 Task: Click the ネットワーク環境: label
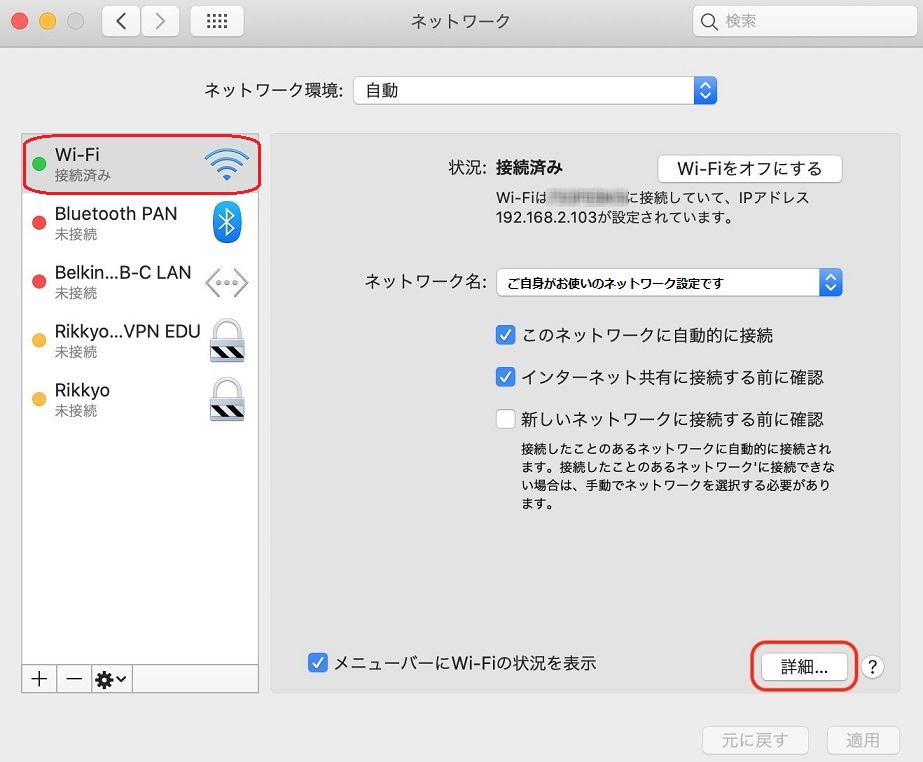[274, 91]
